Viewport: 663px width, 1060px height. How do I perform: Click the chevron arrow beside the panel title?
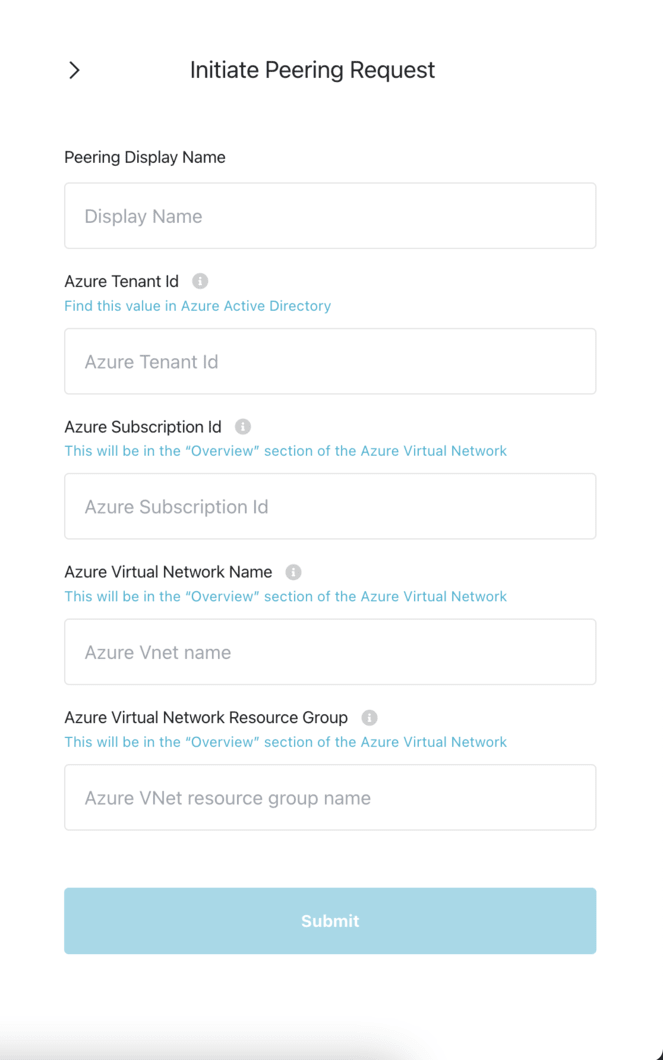[74, 70]
